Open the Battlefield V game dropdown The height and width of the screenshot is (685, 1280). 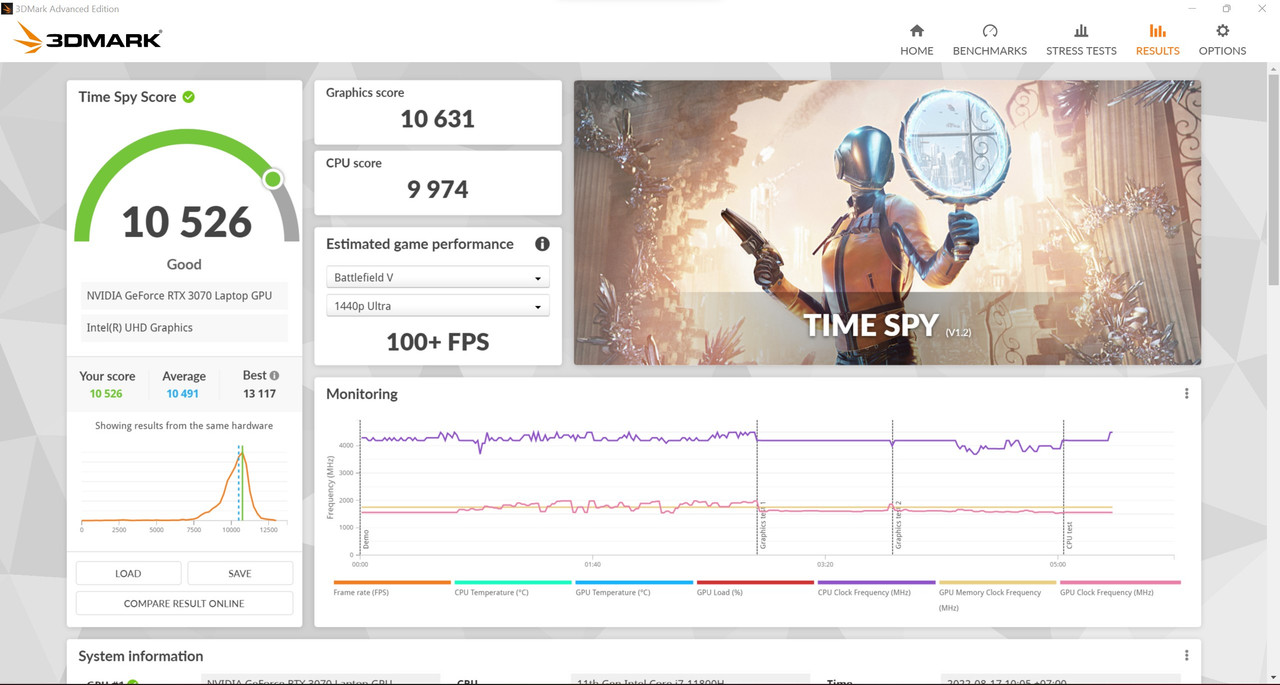[x=438, y=277]
